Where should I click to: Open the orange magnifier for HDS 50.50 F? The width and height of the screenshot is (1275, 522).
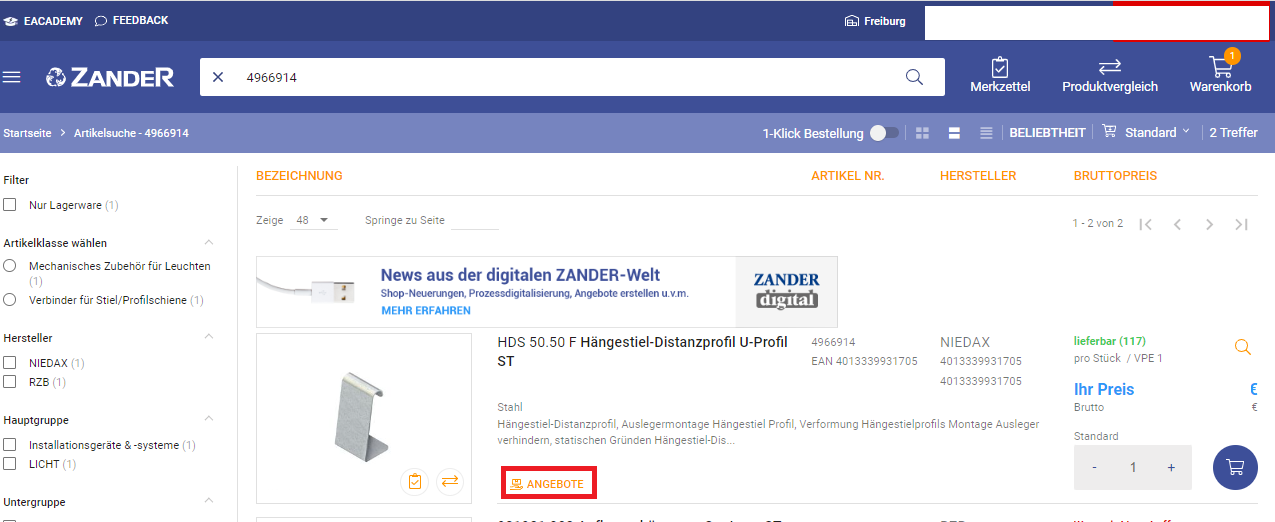click(x=1242, y=347)
